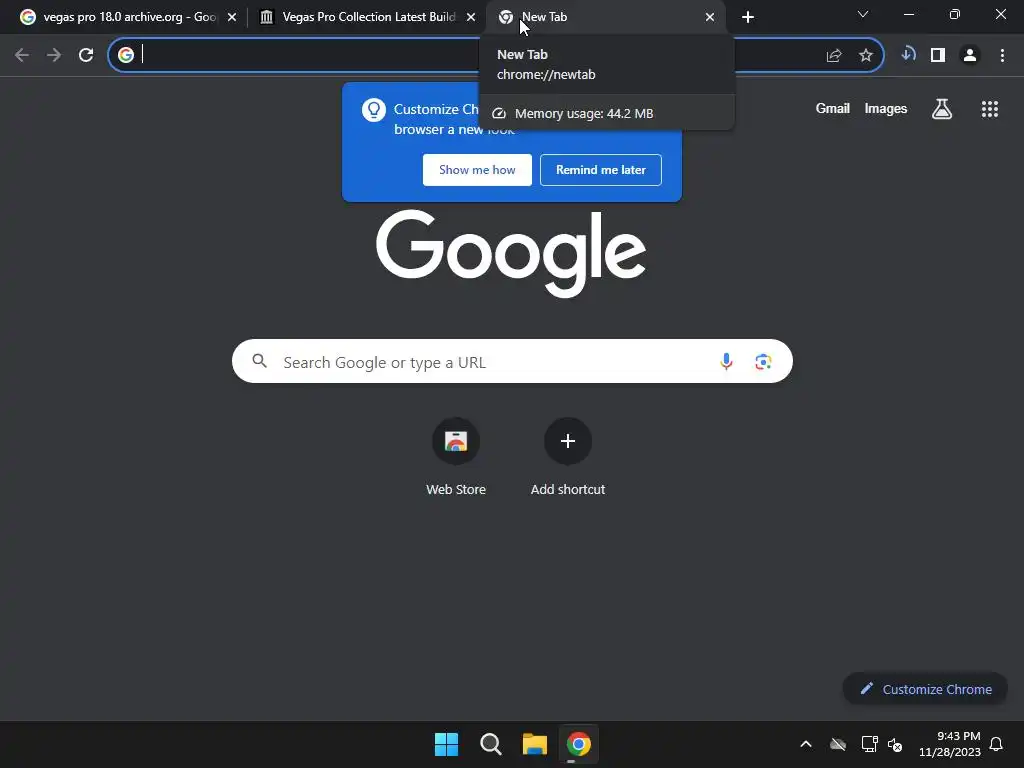Click the Show me how button

point(477,170)
